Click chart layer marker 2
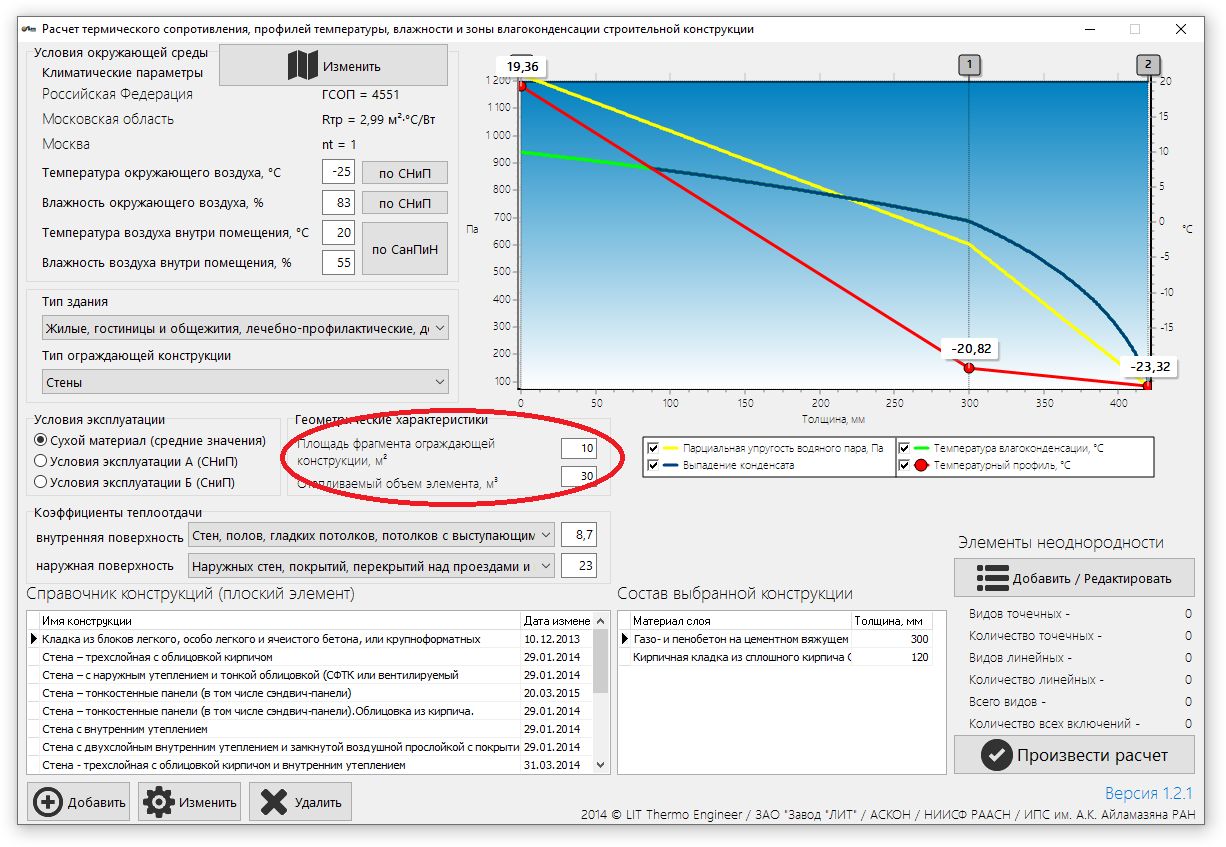Image resolution: width=1226 pixels, height=847 pixels. 1148,66
